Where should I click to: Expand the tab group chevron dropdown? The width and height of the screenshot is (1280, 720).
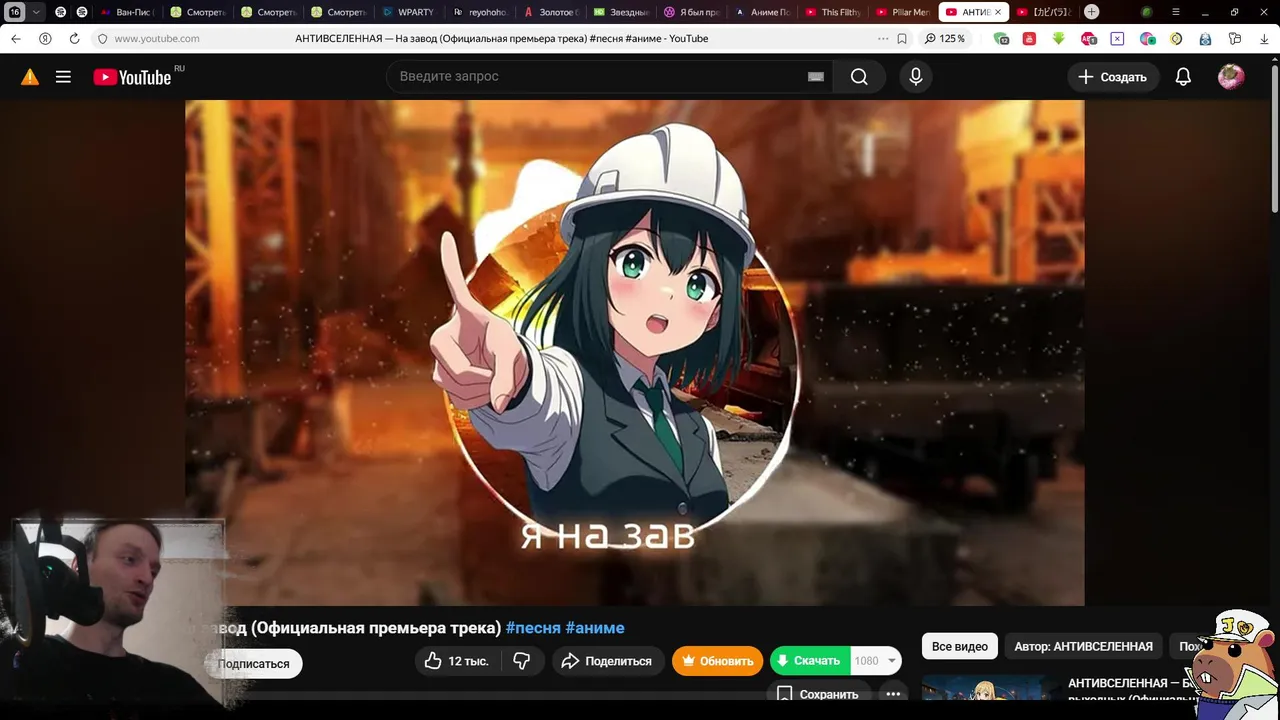pyautogui.click(x=36, y=12)
